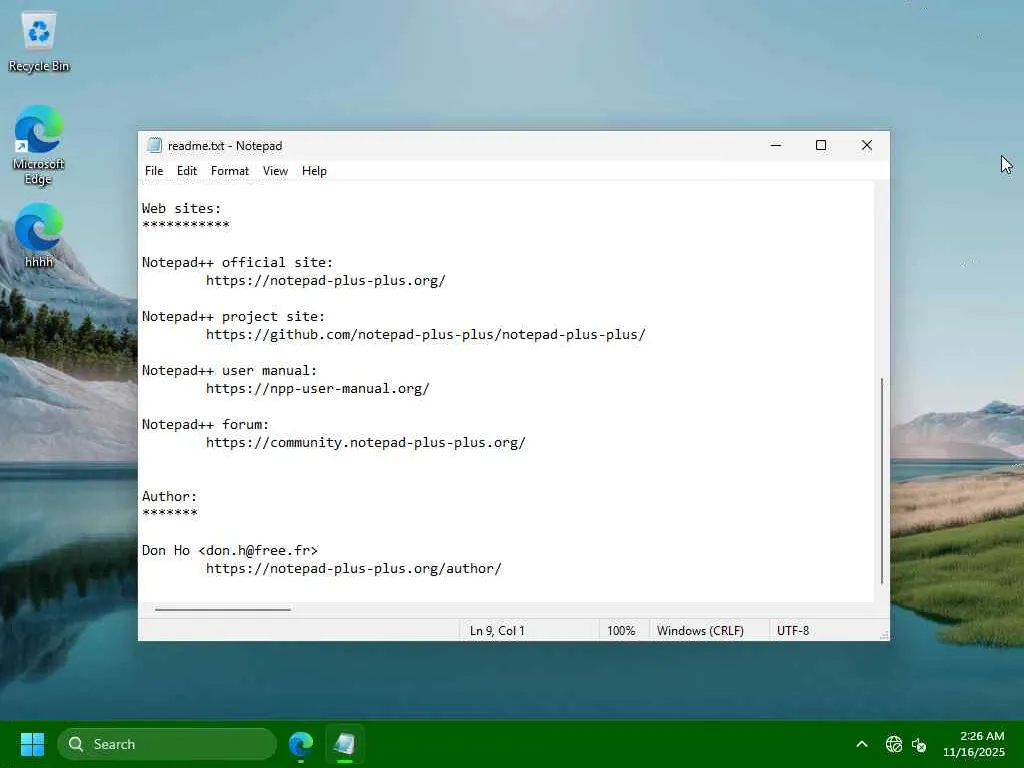Open the File menu
Image resolution: width=1024 pixels, height=768 pixels.
pos(154,170)
